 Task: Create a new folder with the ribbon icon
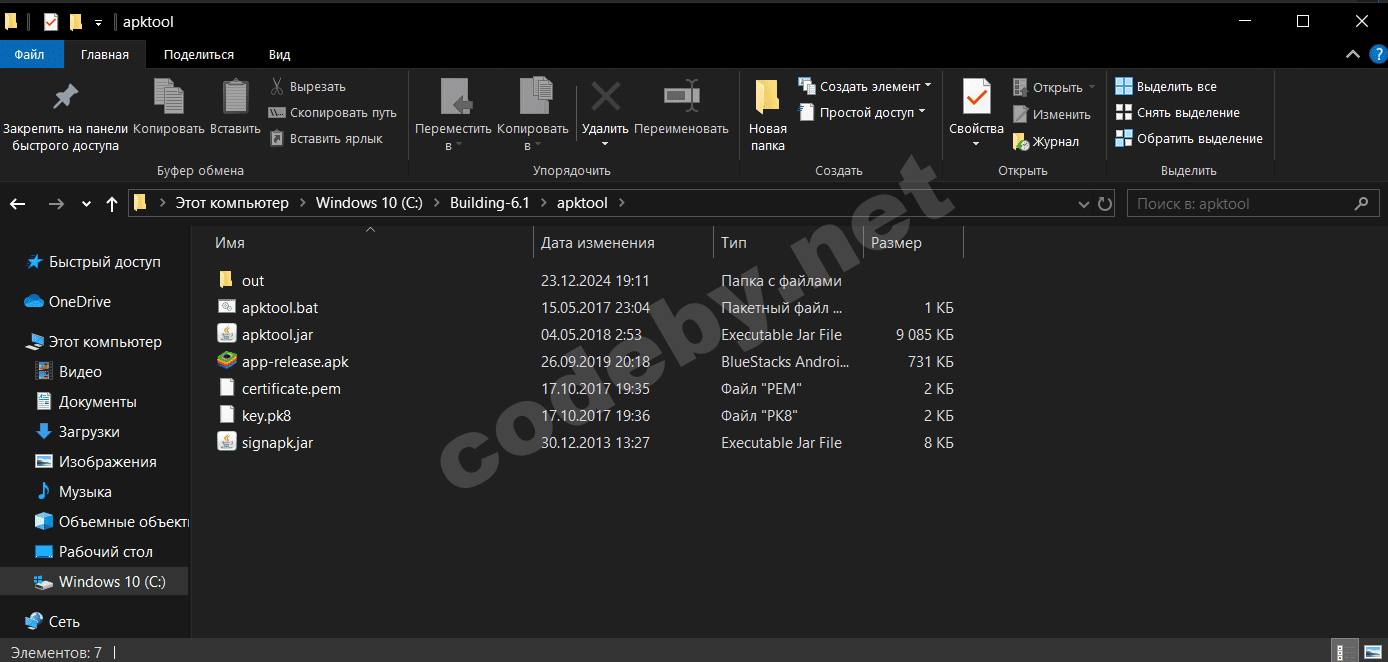(767, 97)
